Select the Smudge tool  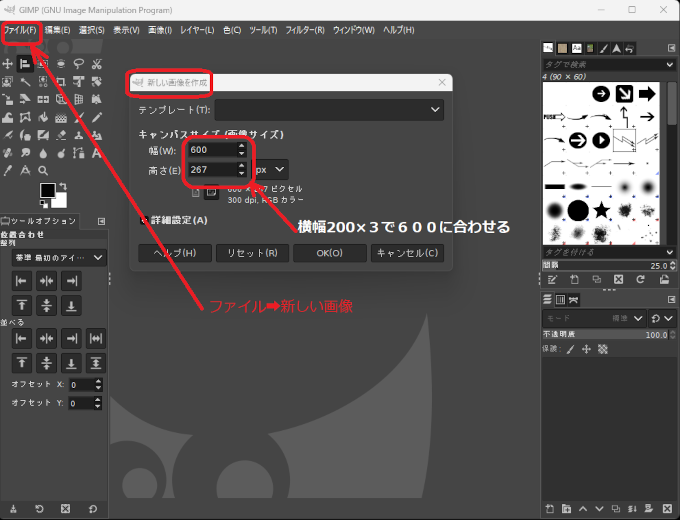coord(25,153)
